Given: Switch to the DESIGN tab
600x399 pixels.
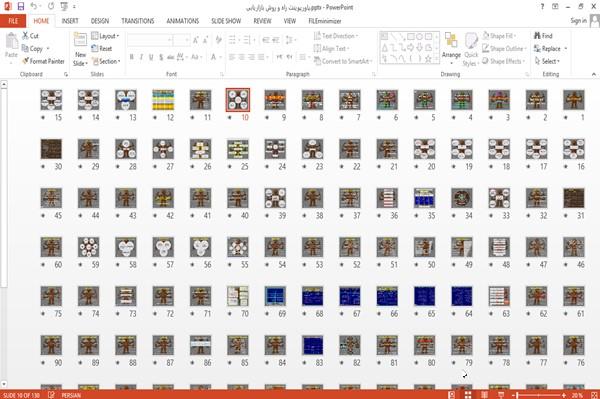Looking at the screenshot, I should coord(99,21).
